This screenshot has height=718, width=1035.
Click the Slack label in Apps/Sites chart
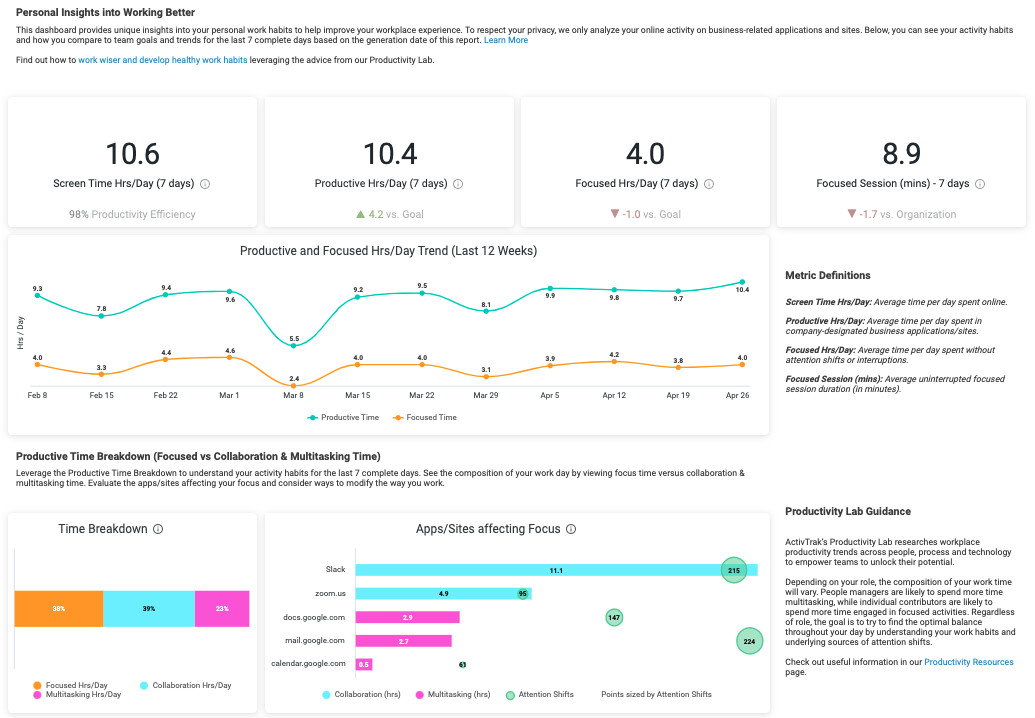[x=335, y=570]
